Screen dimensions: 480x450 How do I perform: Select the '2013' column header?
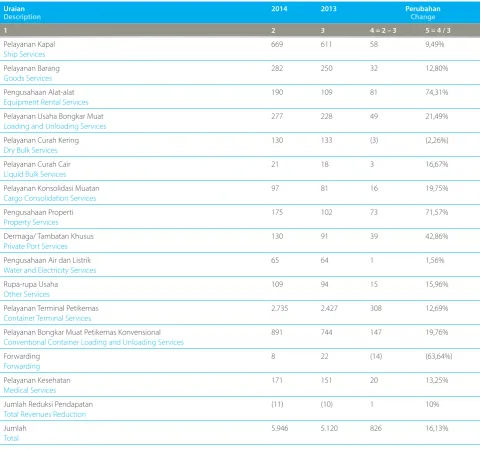328,9
